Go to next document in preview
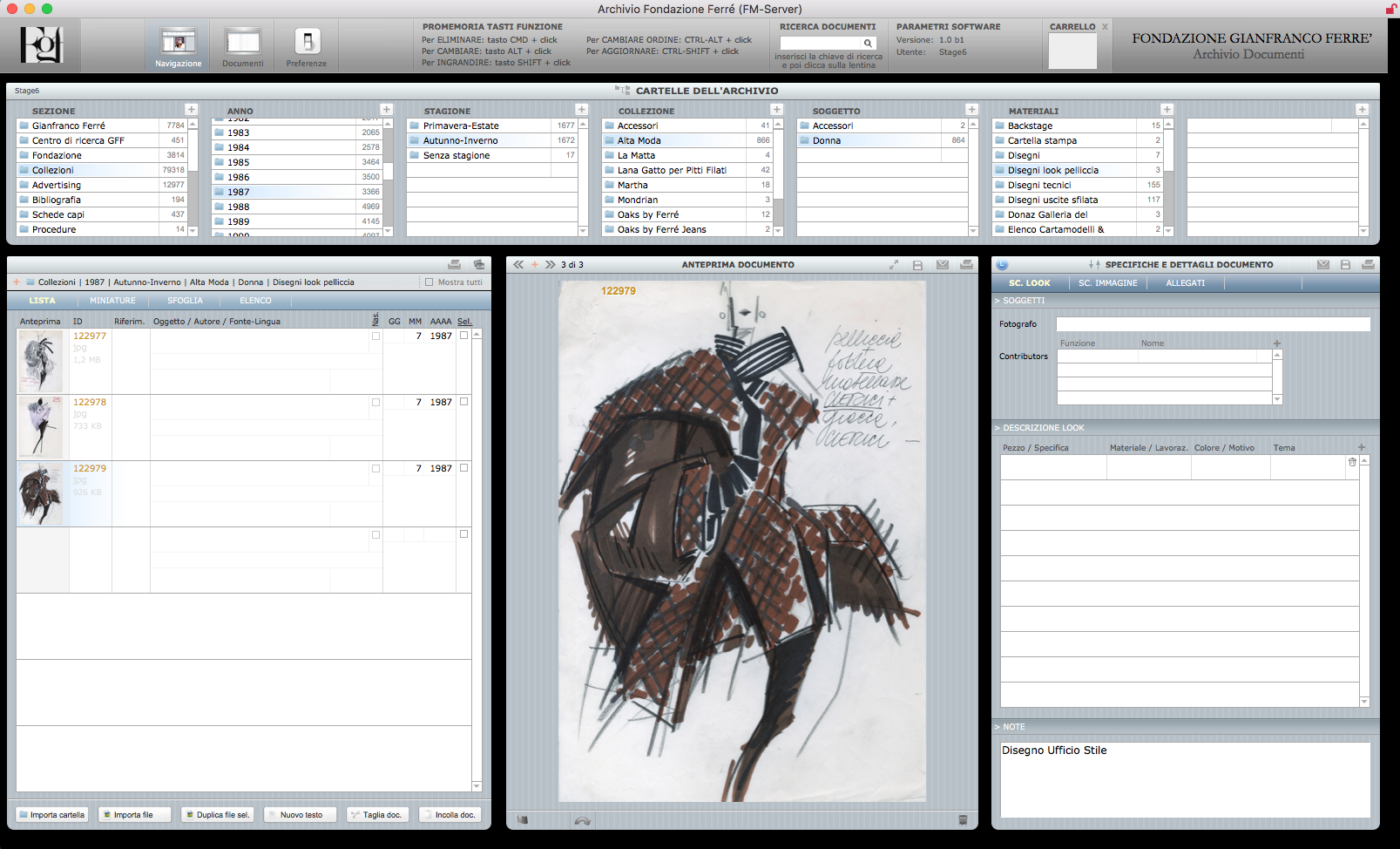 (551, 264)
